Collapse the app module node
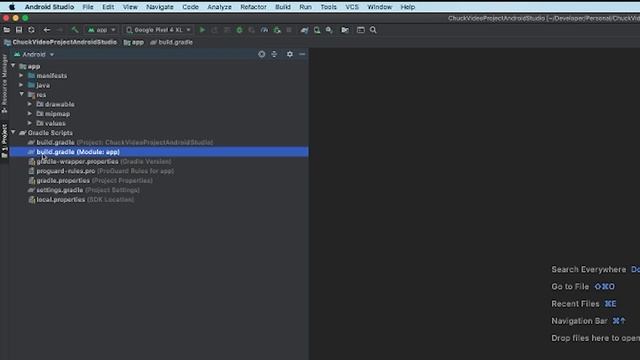Screen dimensions: 640x360 (x=13, y=66)
